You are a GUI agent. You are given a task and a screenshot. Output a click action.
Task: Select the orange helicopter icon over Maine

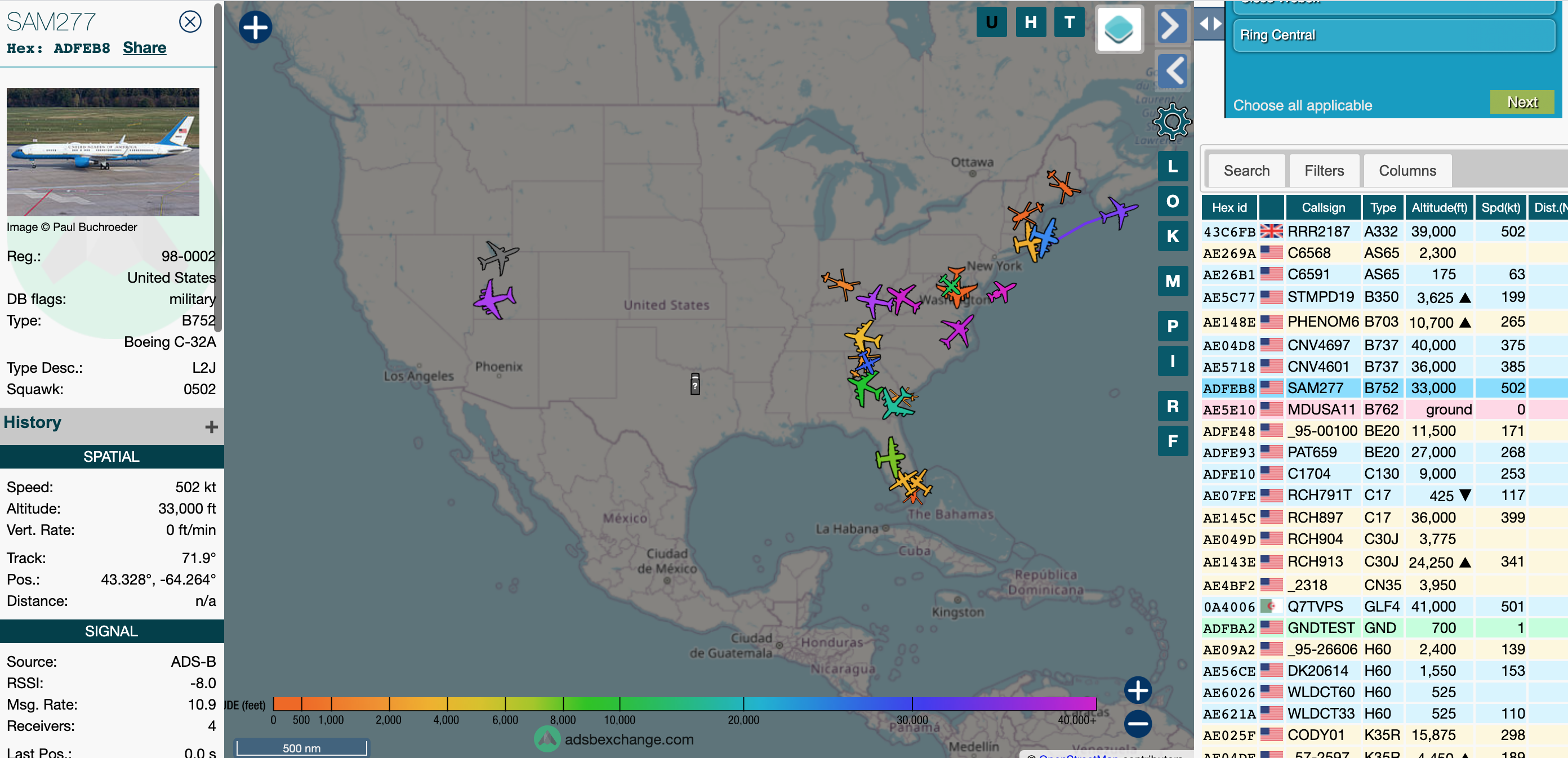pos(1063,185)
